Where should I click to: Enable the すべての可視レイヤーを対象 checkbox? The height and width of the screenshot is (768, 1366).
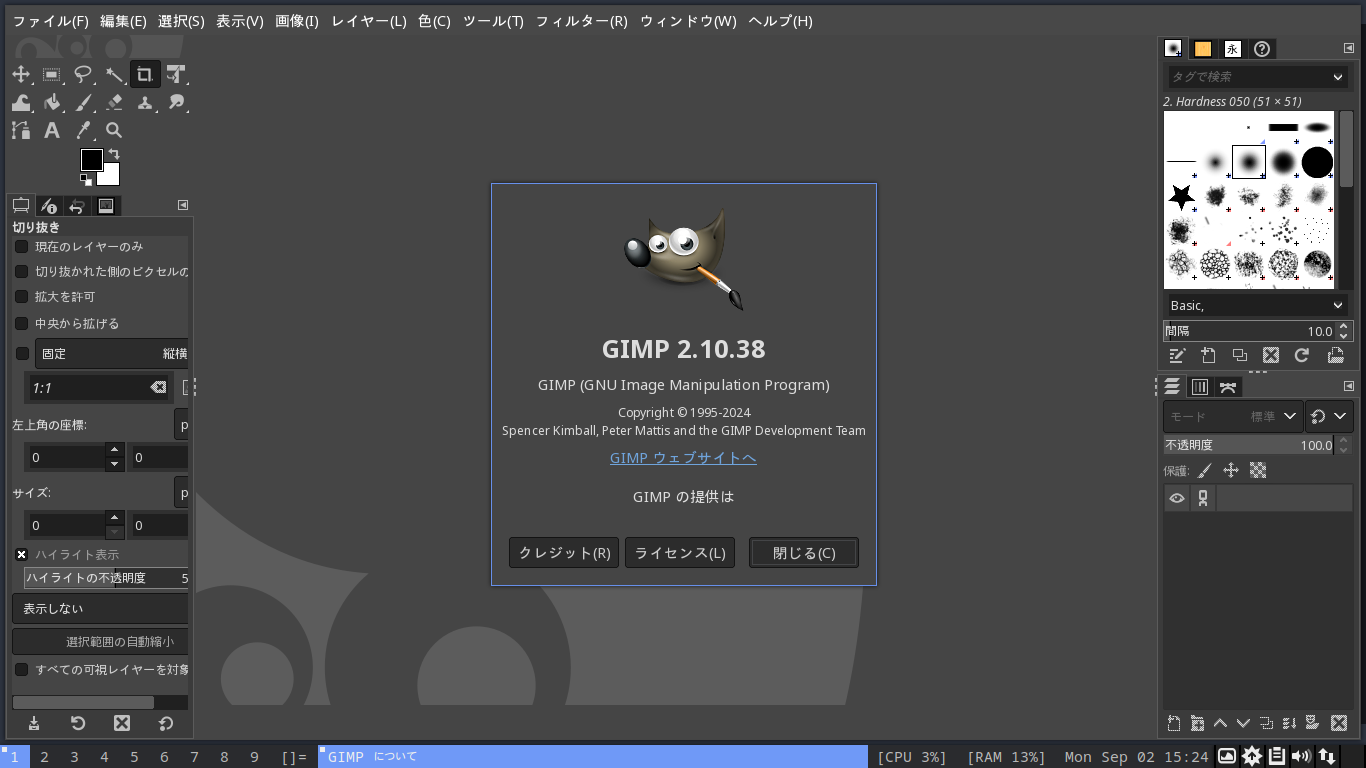tap(21, 670)
